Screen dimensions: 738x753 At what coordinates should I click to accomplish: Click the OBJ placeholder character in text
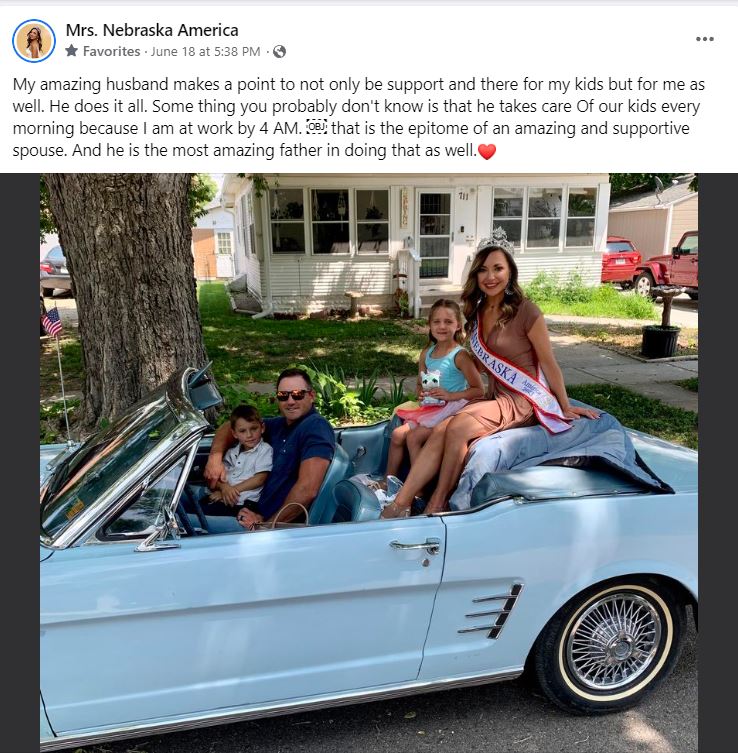coord(316,127)
